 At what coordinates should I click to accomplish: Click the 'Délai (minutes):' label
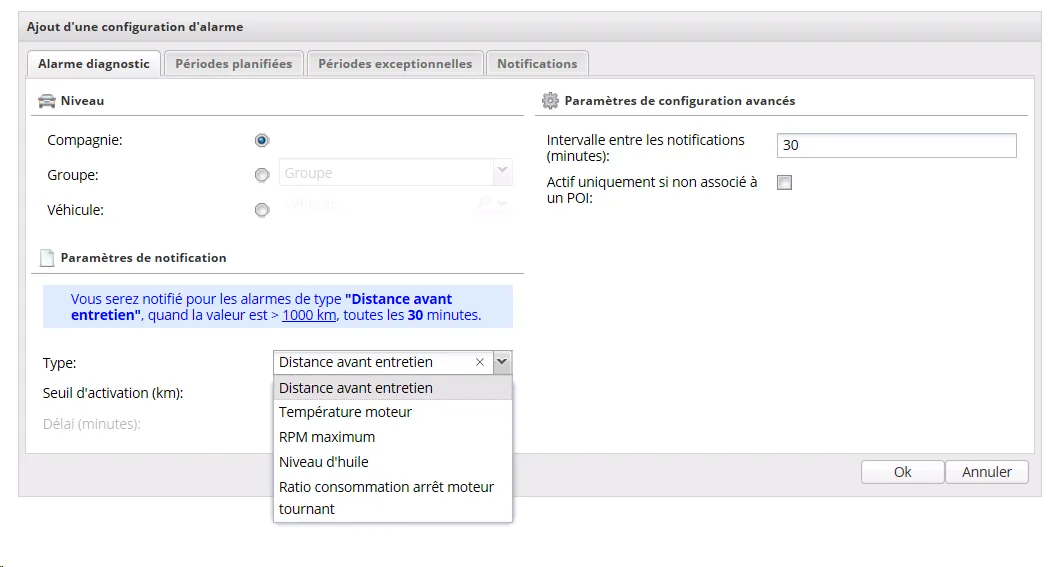coord(92,424)
